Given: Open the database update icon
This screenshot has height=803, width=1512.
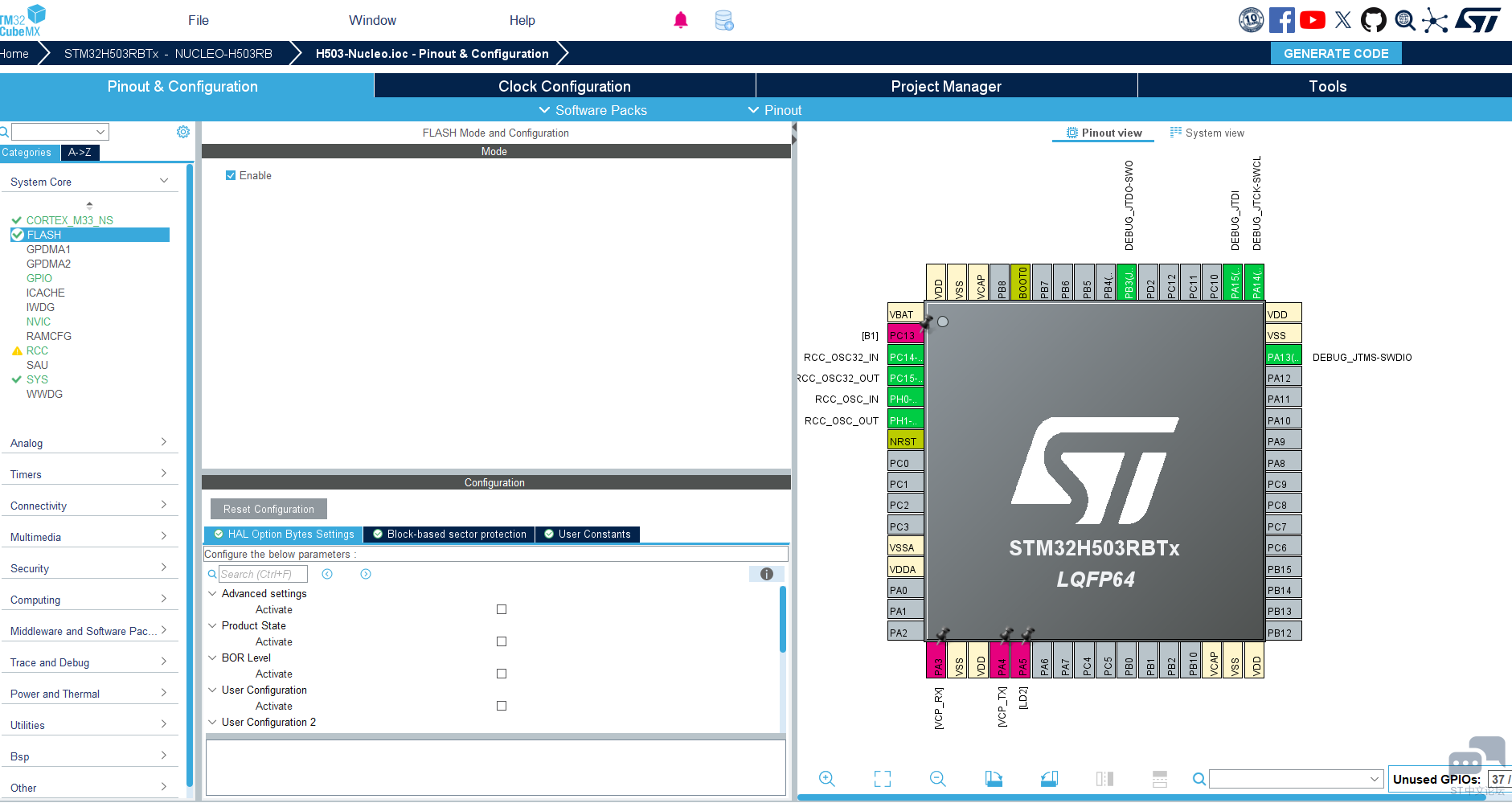Looking at the screenshot, I should (x=724, y=20).
